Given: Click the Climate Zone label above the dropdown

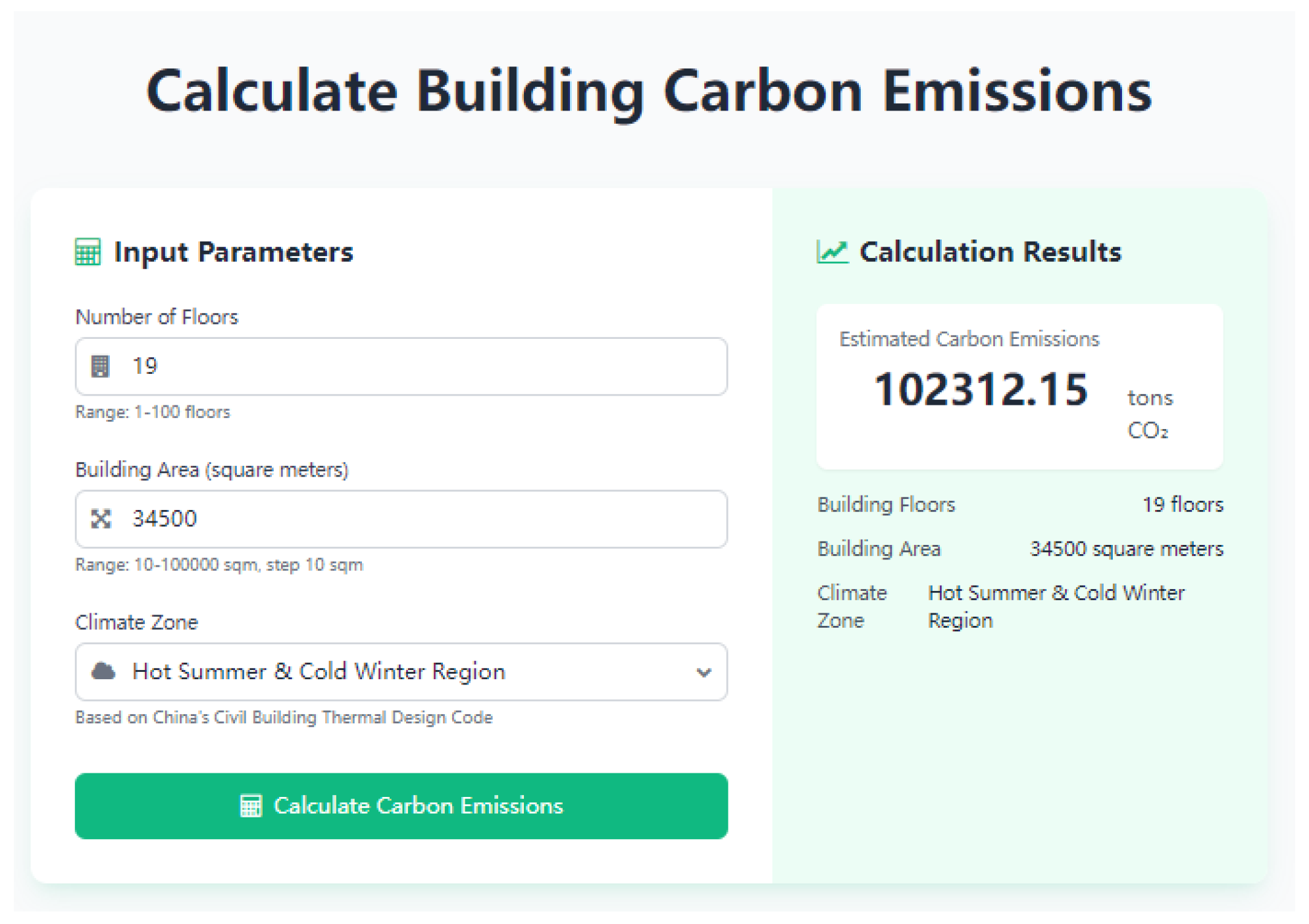Looking at the screenshot, I should click(136, 622).
